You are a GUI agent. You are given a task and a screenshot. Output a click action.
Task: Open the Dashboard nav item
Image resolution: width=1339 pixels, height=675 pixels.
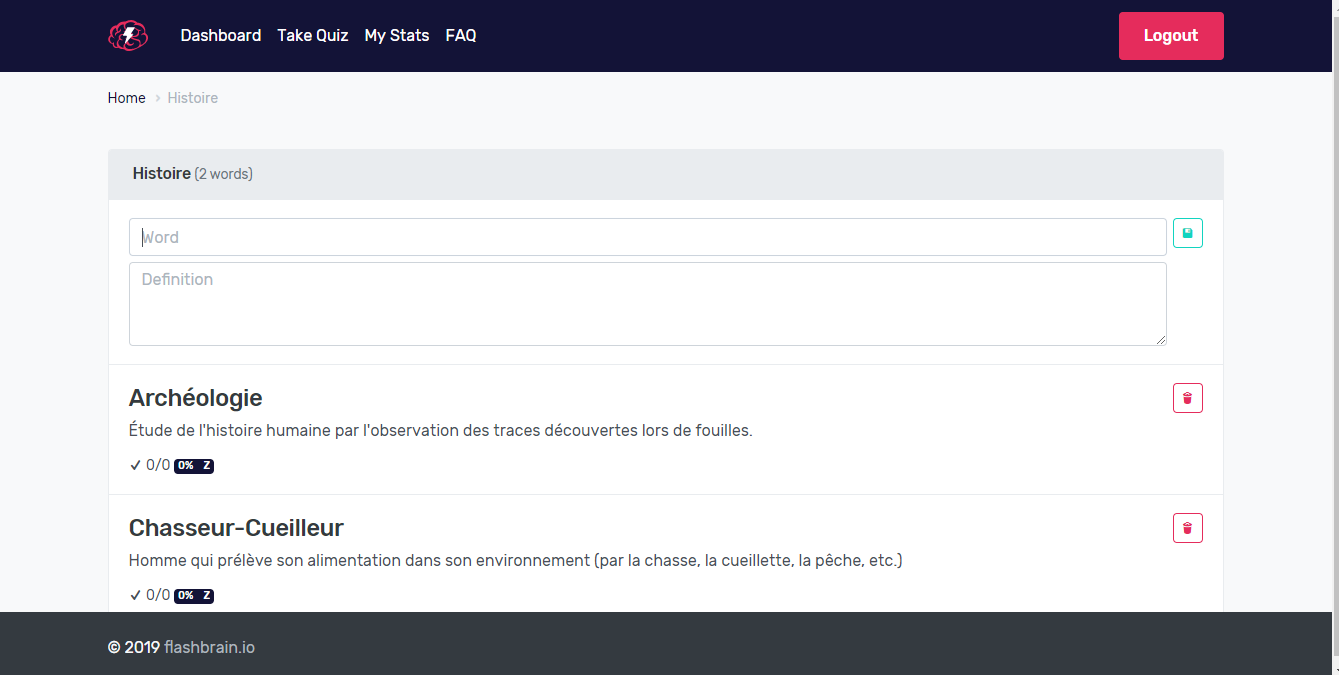pyautogui.click(x=220, y=36)
